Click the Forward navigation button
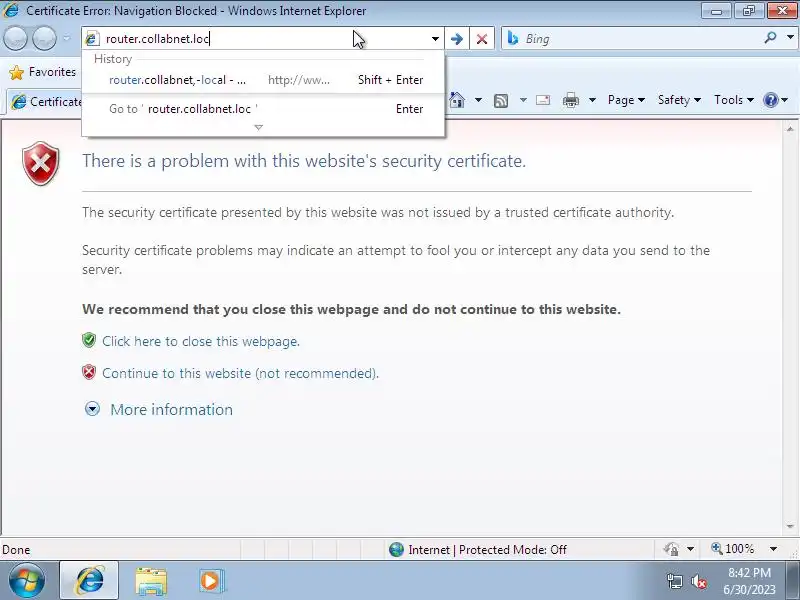 click(44, 39)
